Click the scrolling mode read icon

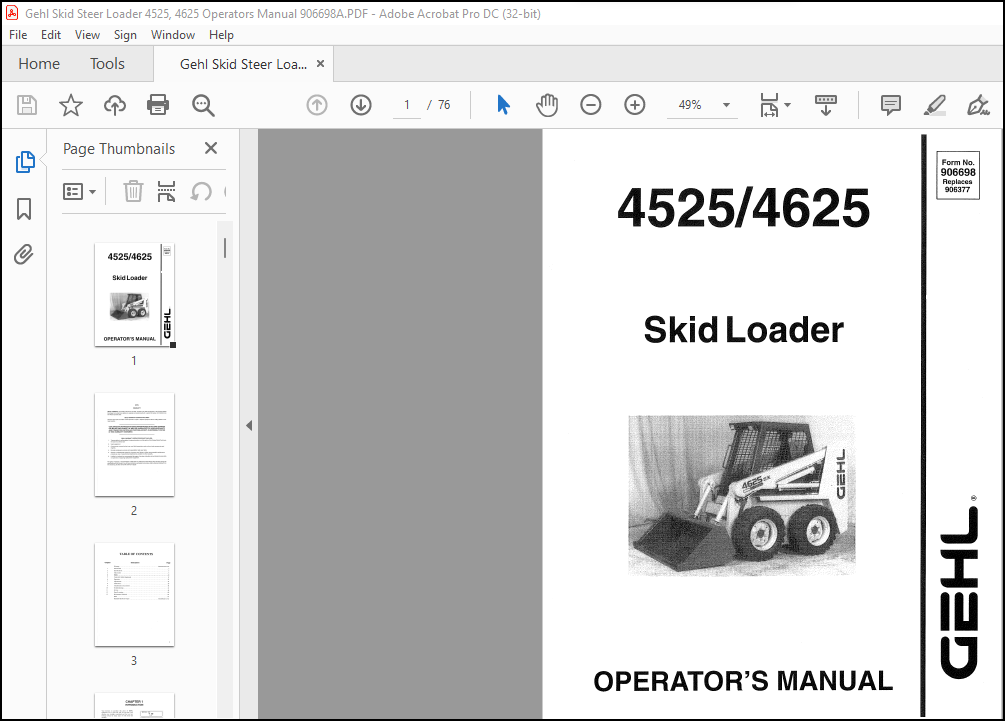(x=826, y=104)
